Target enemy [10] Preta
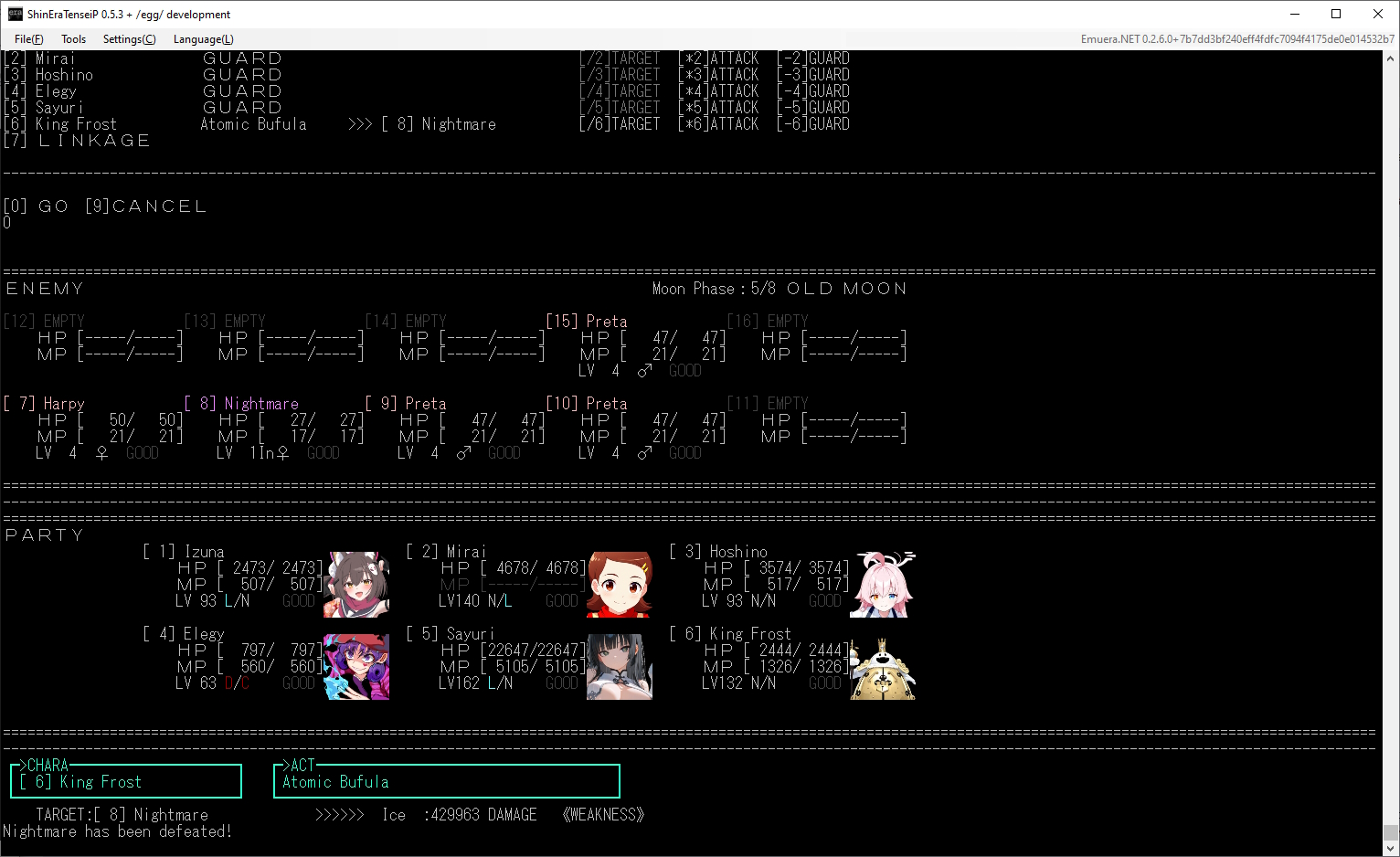The image size is (1400, 857). point(587,404)
